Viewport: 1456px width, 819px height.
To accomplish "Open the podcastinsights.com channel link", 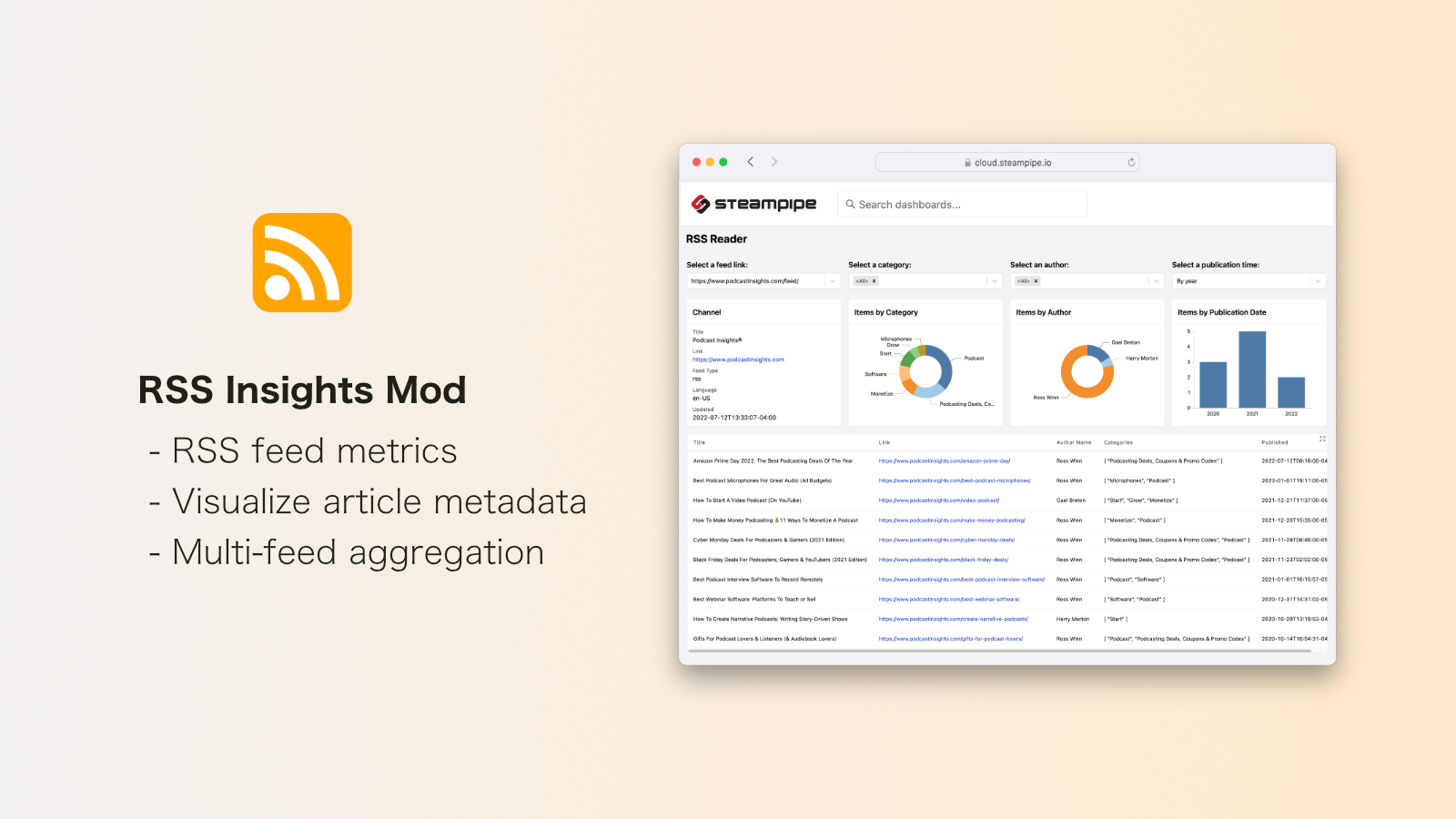I will (x=738, y=359).
